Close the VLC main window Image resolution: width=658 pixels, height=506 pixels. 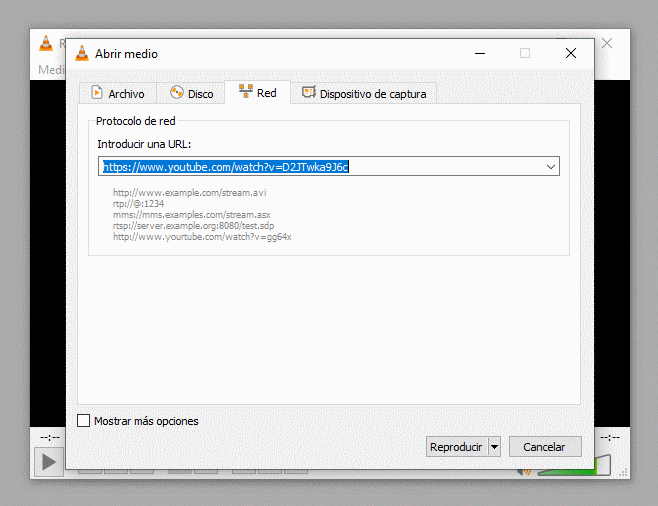coord(607,43)
